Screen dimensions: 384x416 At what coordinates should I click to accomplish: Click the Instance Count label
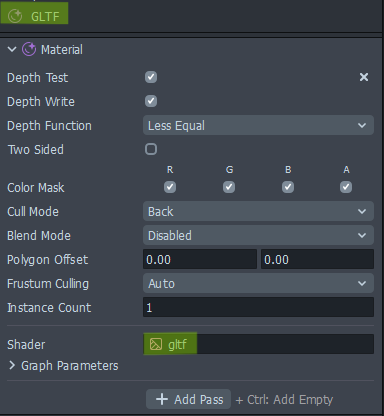(49, 308)
